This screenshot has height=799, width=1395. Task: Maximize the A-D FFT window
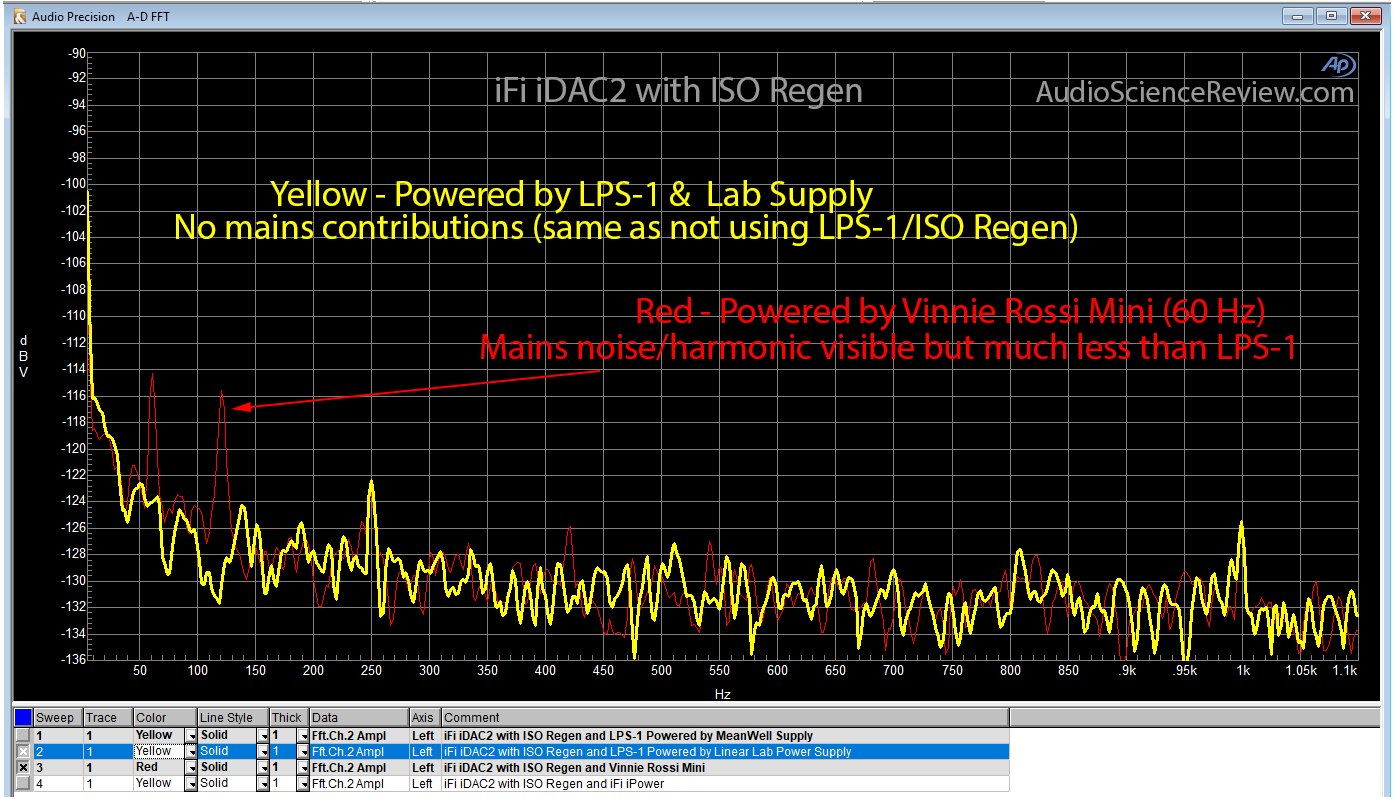[x=1331, y=15]
